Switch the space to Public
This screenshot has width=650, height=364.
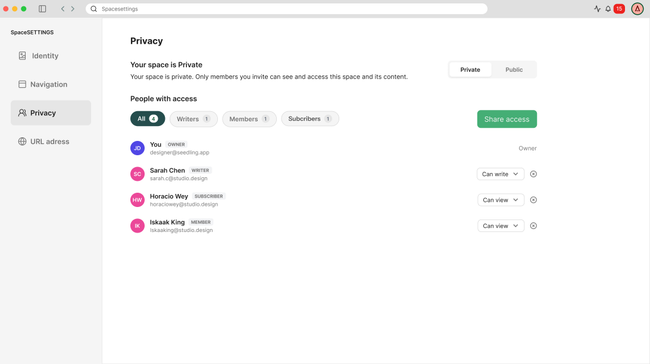(514, 70)
